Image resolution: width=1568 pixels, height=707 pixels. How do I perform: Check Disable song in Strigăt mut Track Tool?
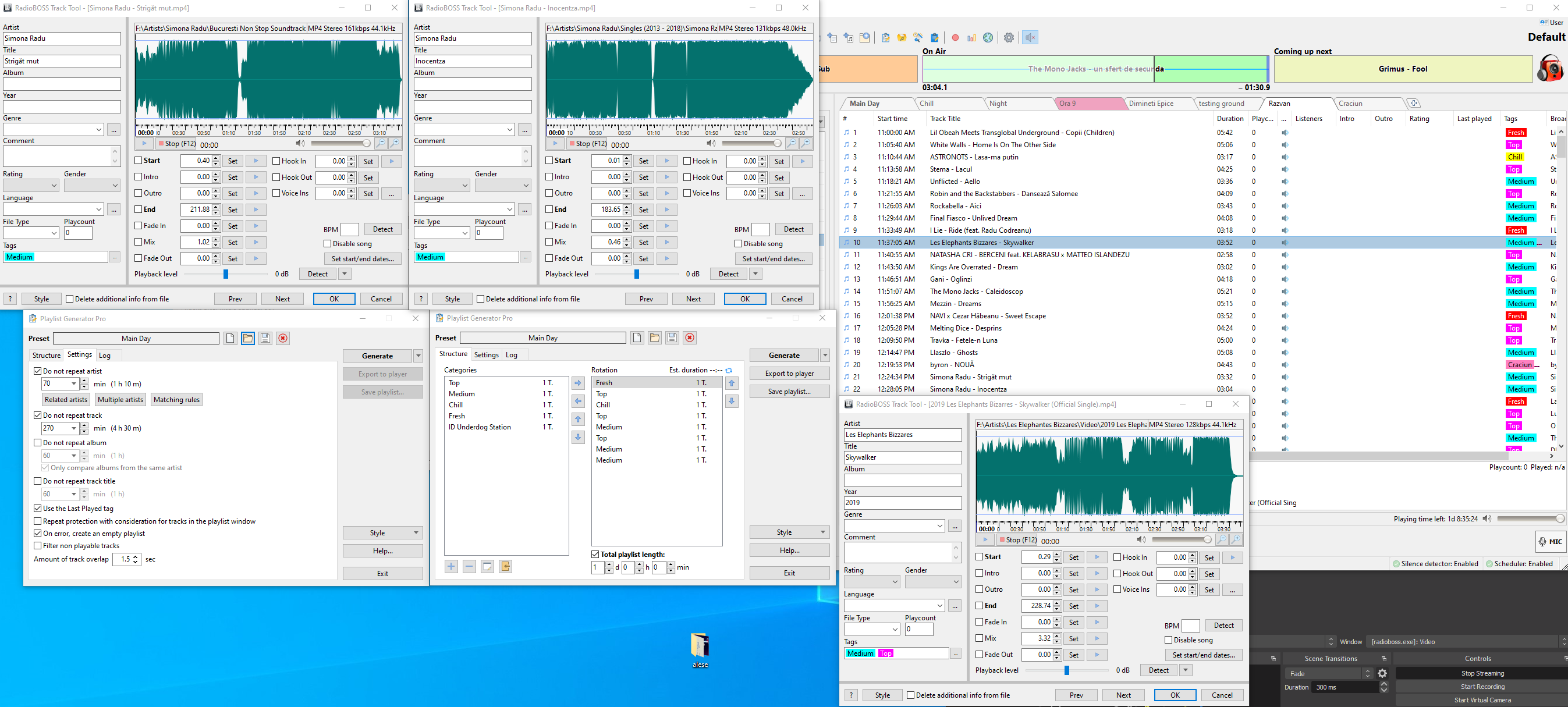[328, 243]
